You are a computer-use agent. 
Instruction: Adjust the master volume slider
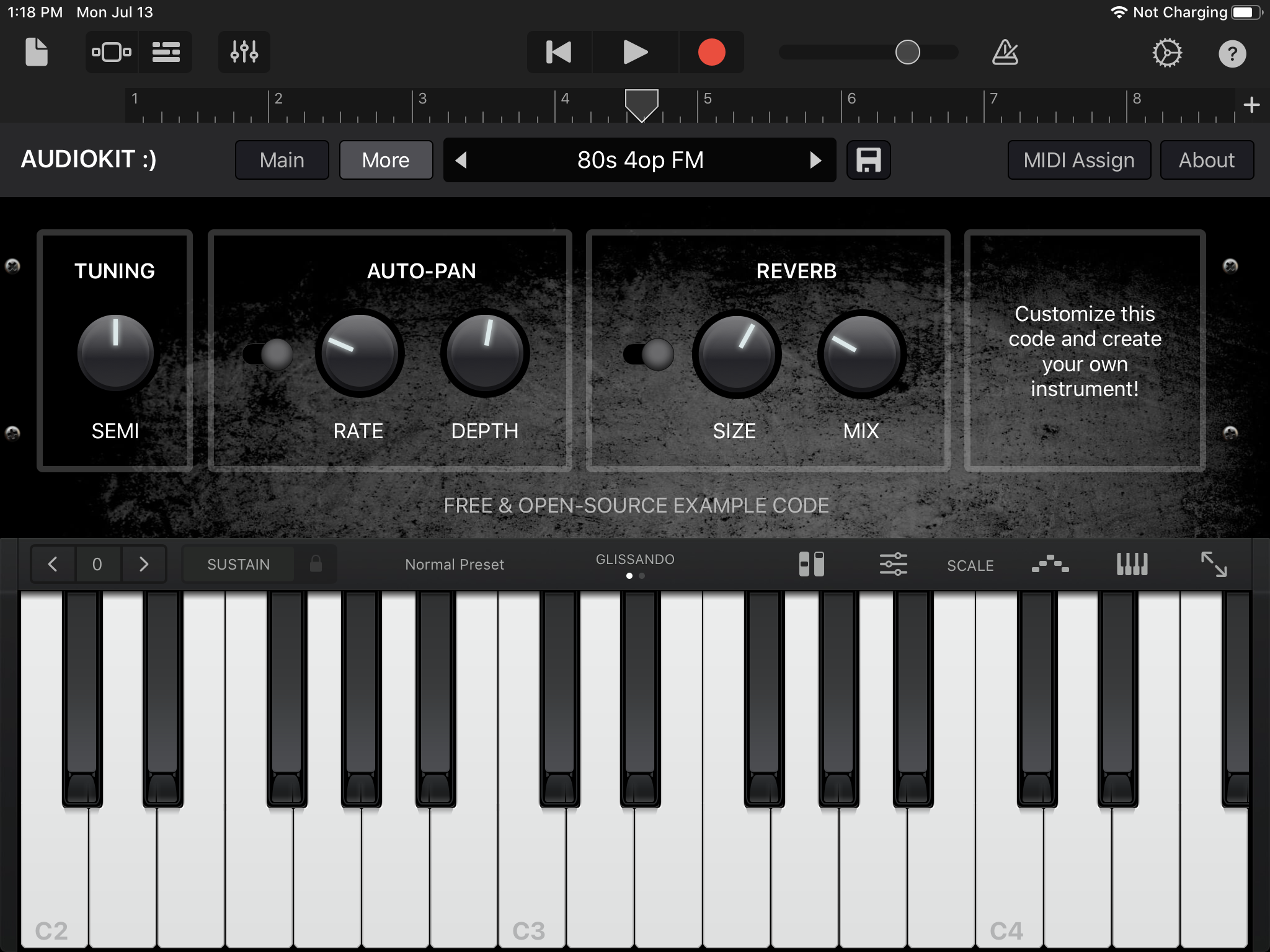[907, 52]
